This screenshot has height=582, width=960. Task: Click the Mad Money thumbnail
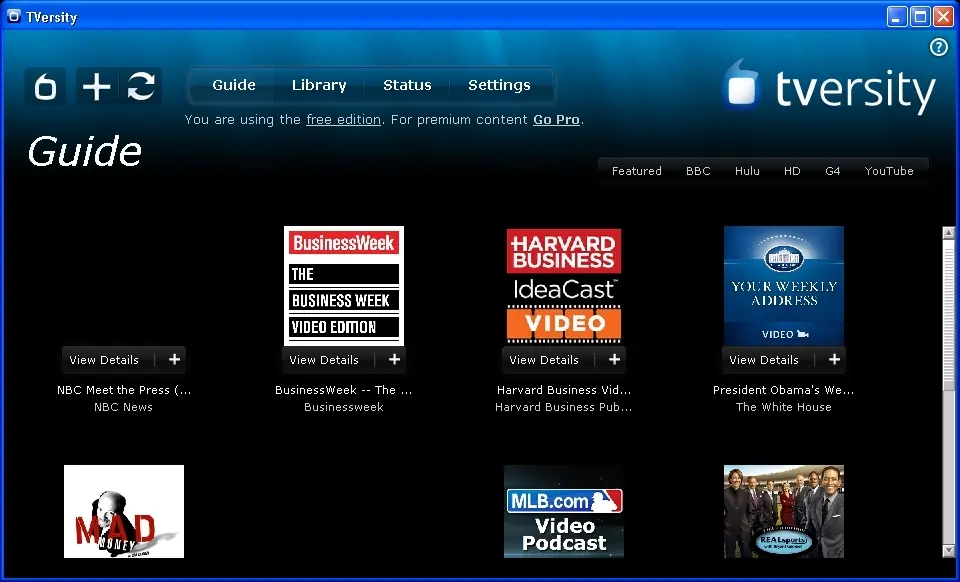[124, 512]
